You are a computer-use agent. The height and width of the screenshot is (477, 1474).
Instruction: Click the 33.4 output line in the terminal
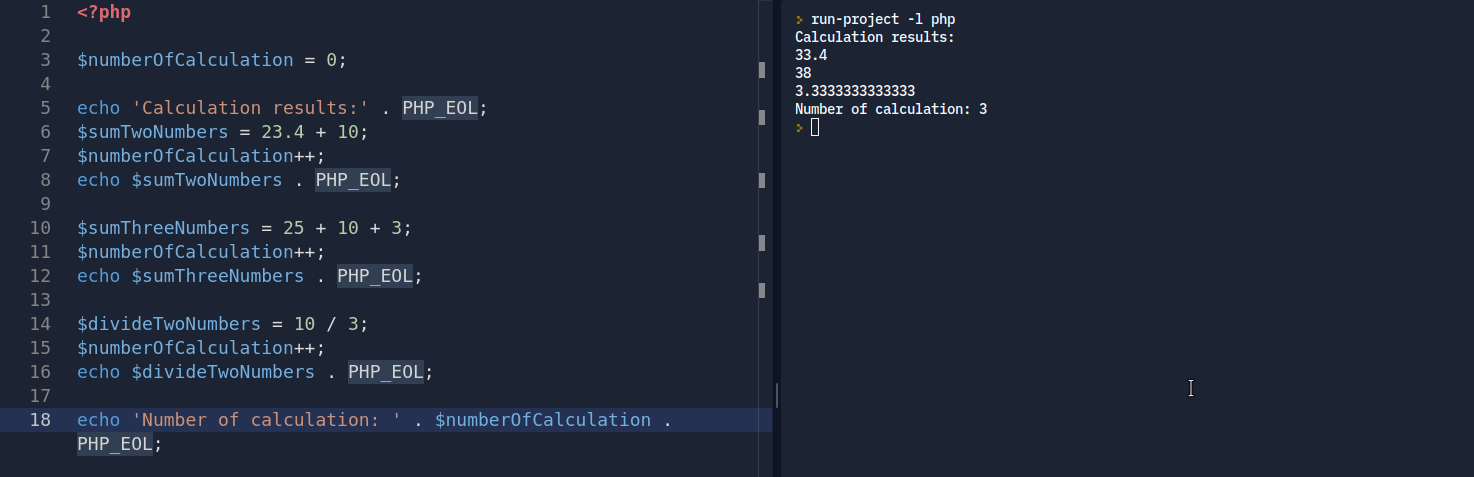tap(811, 55)
